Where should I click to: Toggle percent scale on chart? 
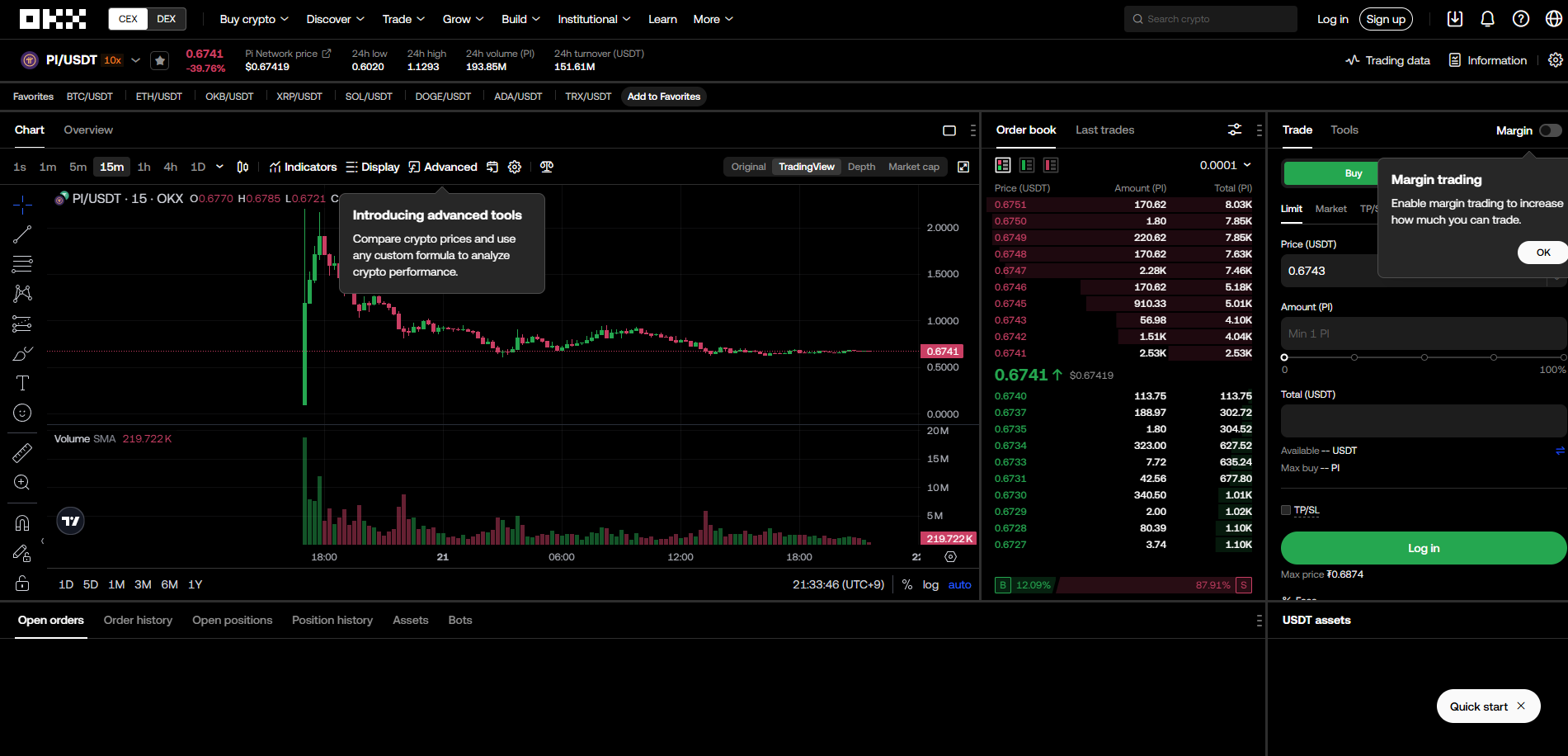(907, 584)
